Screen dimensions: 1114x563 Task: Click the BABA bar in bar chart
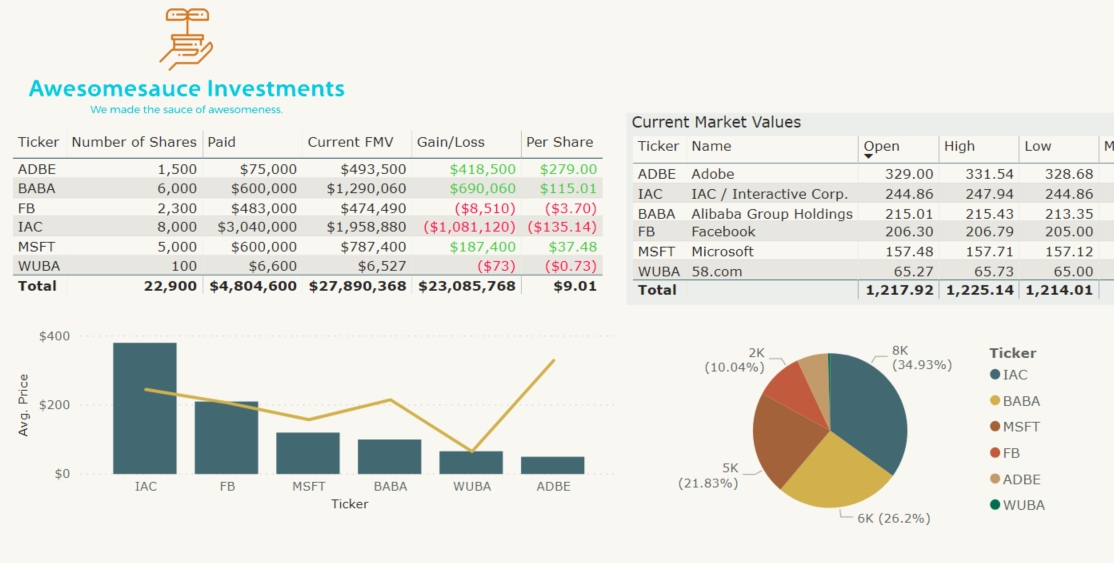[x=389, y=456]
